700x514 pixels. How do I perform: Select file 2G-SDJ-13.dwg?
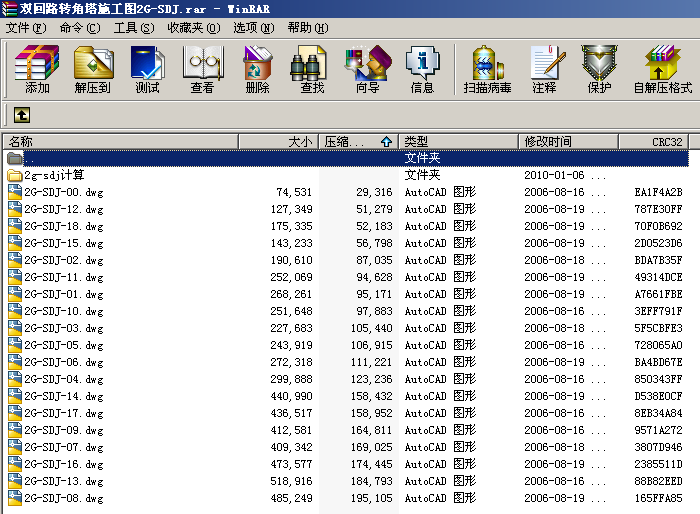[64, 481]
